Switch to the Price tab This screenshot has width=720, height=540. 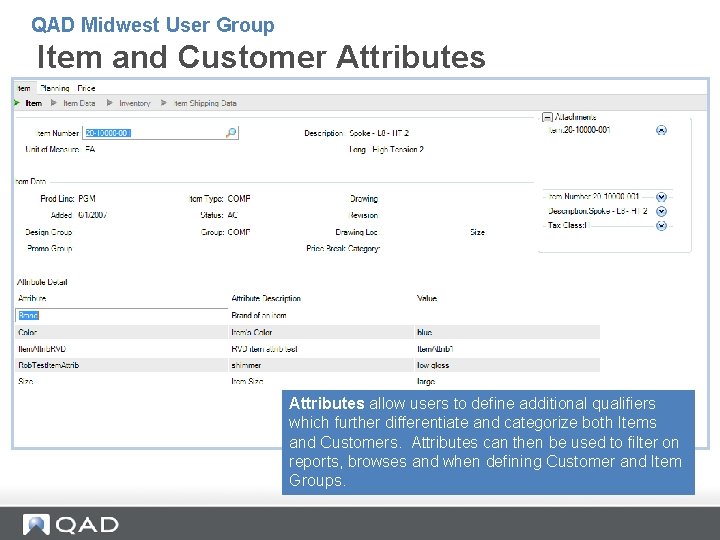point(86,88)
